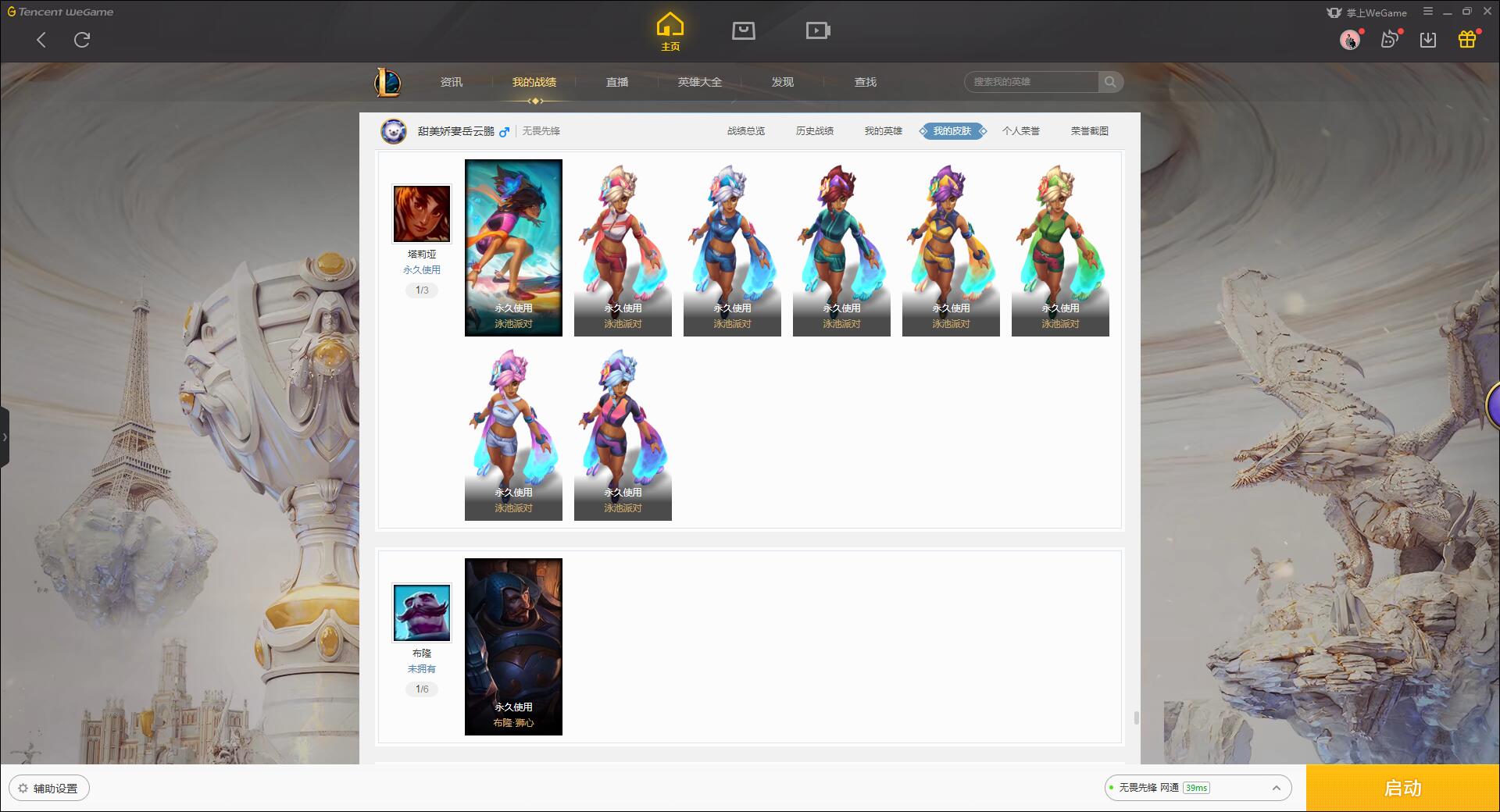Click the League of Legends logo
This screenshot has width=1500, height=812.
tap(387, 82)
